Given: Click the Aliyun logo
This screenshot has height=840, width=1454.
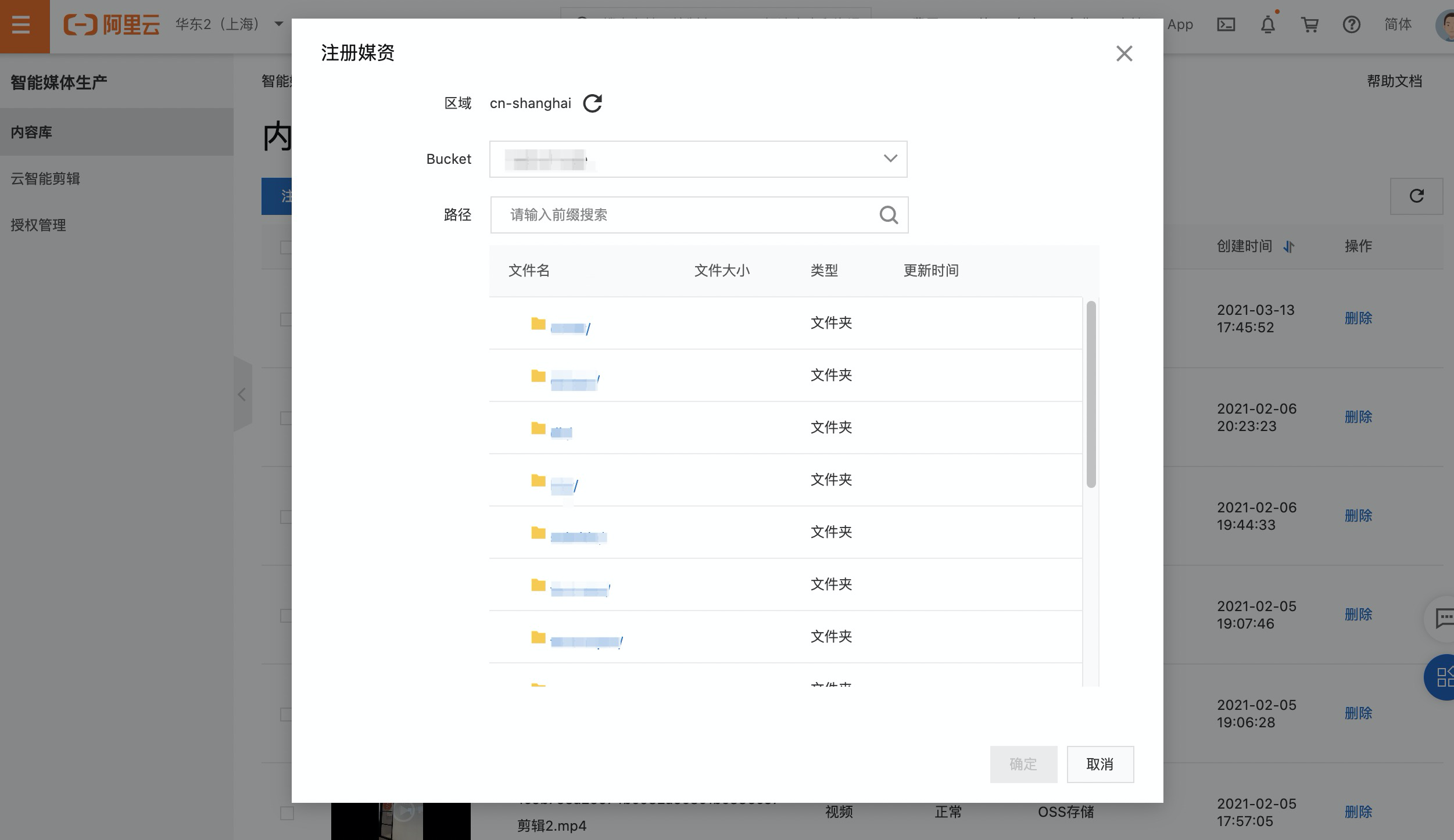Looking at the screenshot, I should coord(111,24).
